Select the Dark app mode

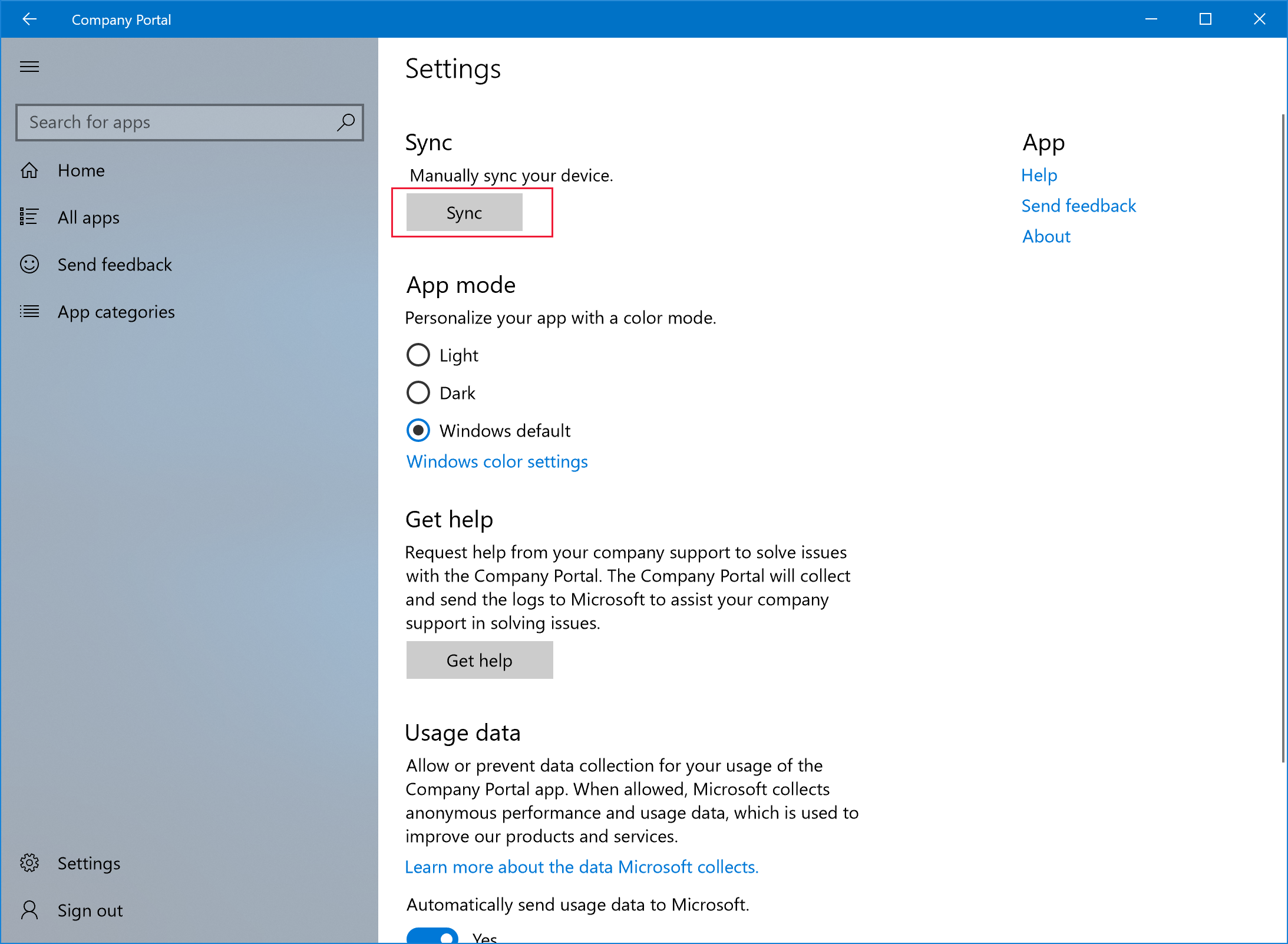[419, 393]
